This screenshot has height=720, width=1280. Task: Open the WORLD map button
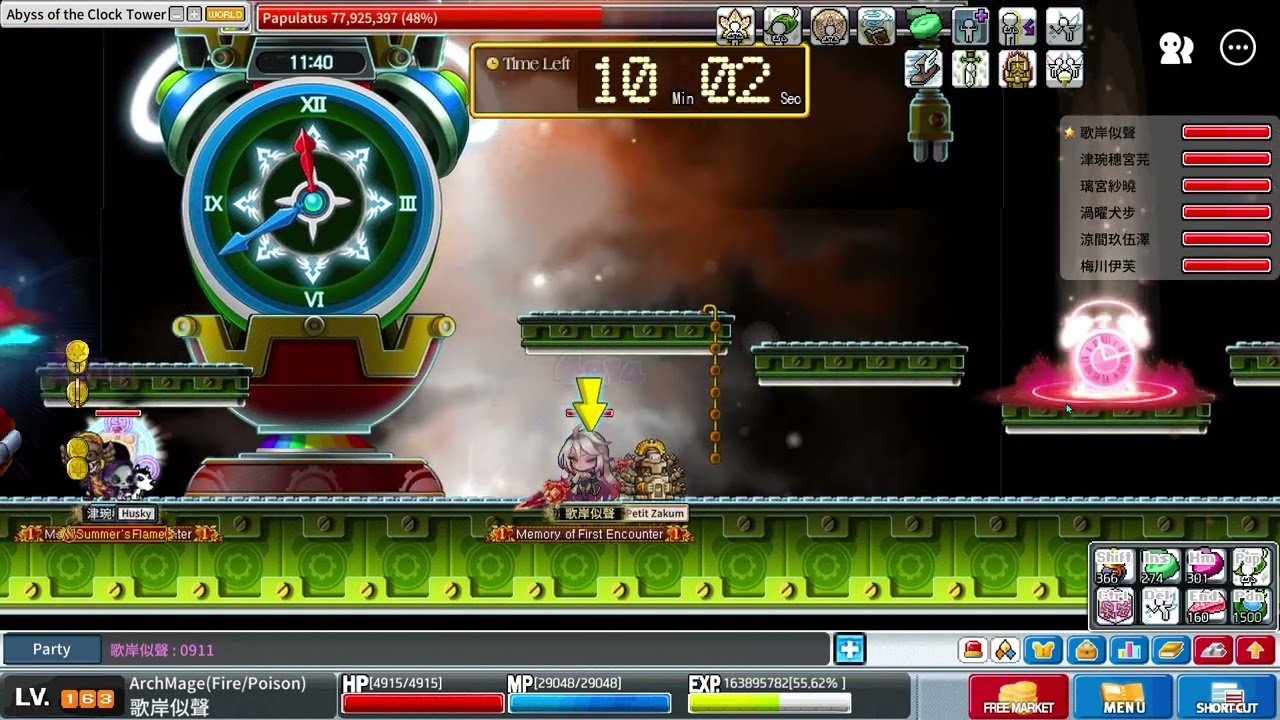click(224, 15)
